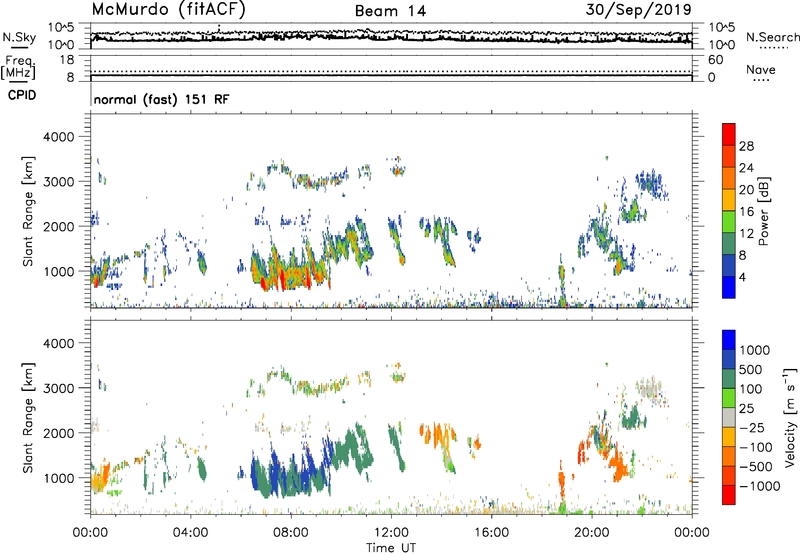Click the 12:00 time tick label
The image size is (800, 554).
pos(391,533)
